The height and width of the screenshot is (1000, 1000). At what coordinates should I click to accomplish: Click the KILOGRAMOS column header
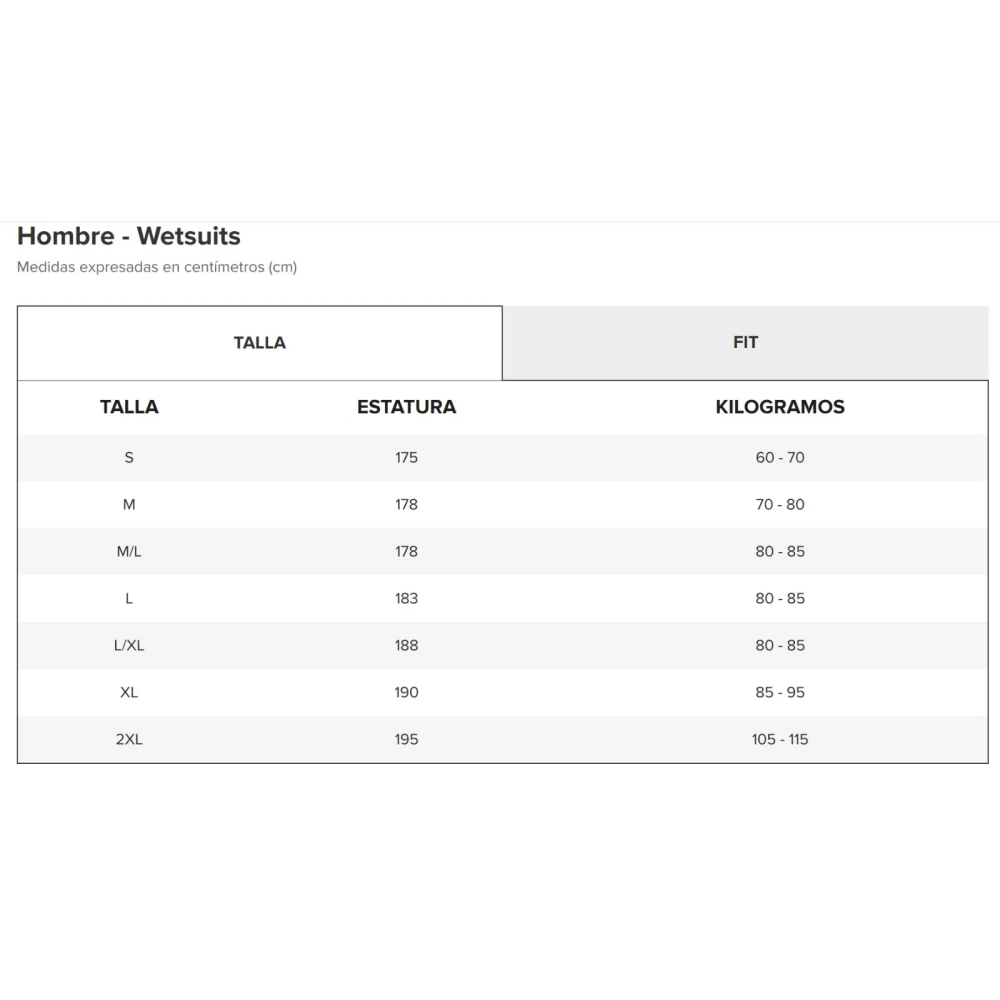pos(780,407)
